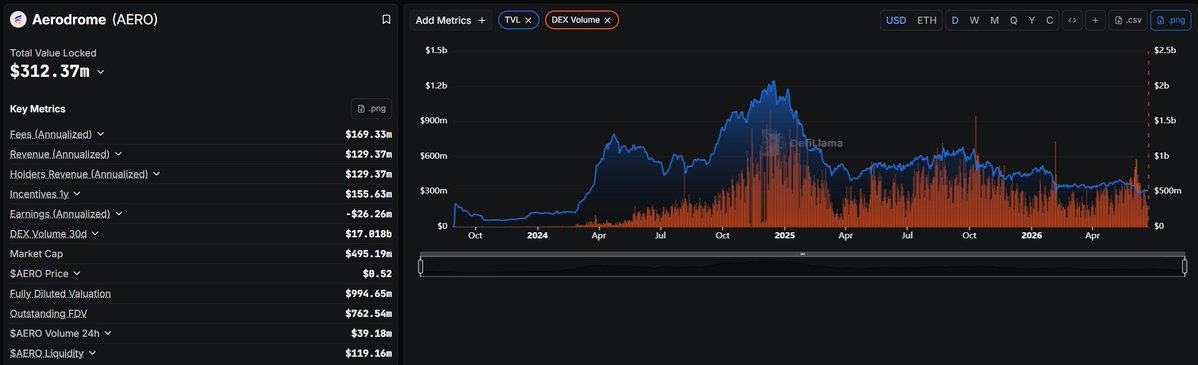Viewport: 1198px width, 365px height.
Task: Open the embed code button
Action: tap(1072, 21)
